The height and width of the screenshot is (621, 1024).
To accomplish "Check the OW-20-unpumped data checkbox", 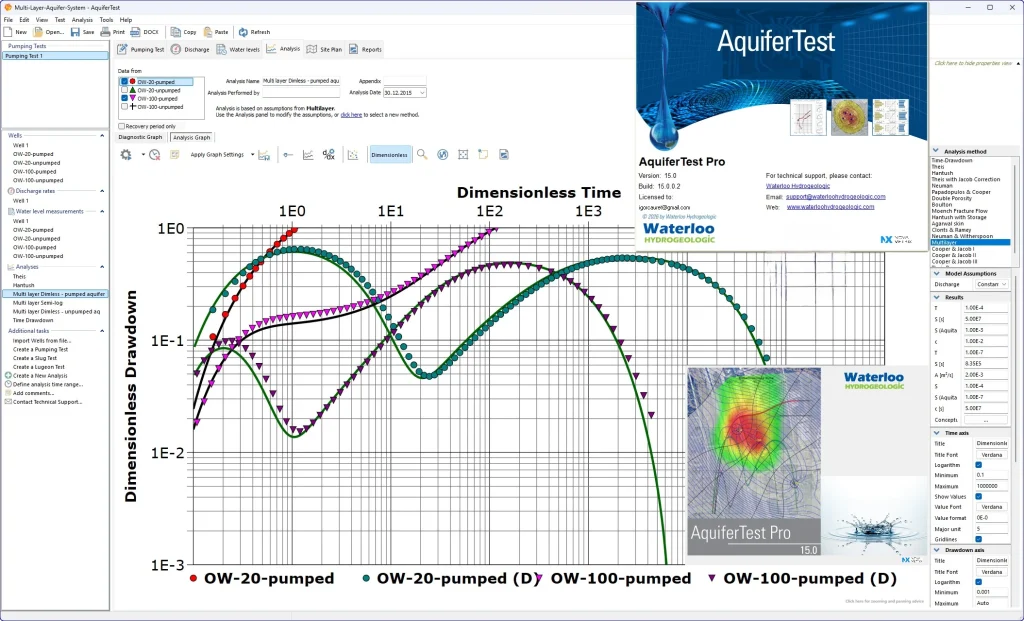I will pyautogui.click(x=124, y=90).
